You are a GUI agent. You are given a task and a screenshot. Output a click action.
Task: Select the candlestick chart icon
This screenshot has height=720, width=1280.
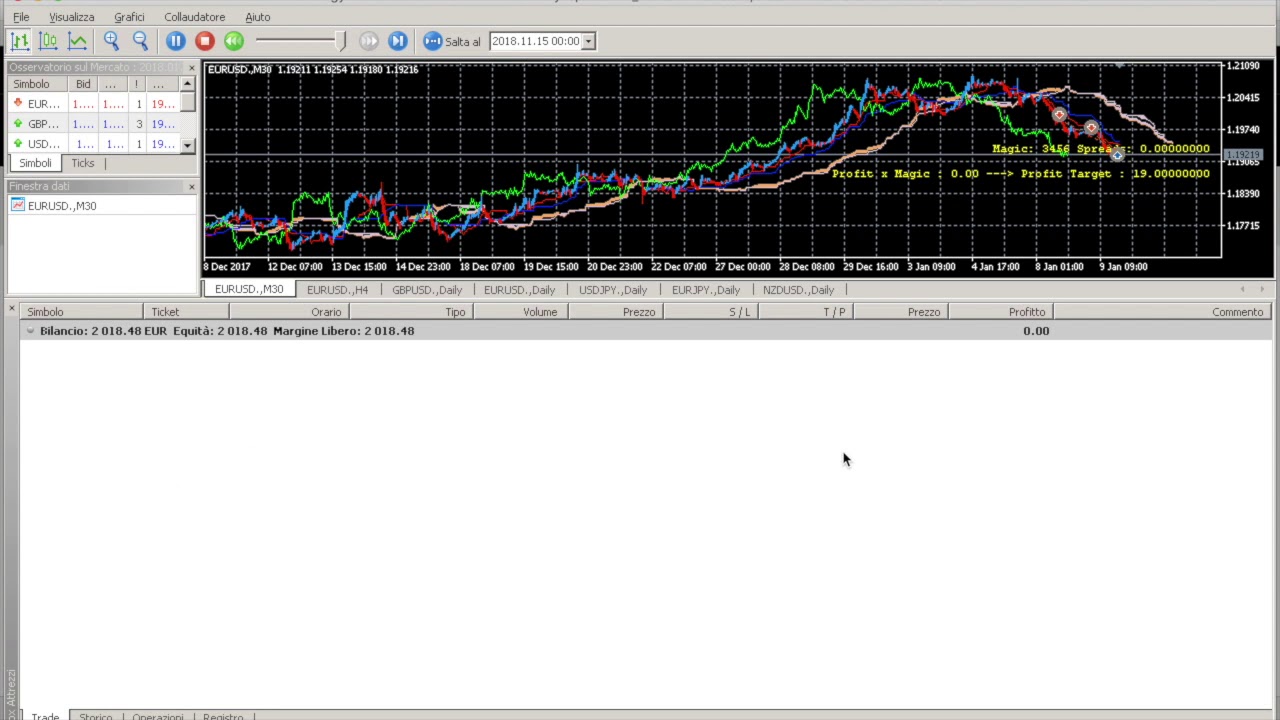click(48, 41)
